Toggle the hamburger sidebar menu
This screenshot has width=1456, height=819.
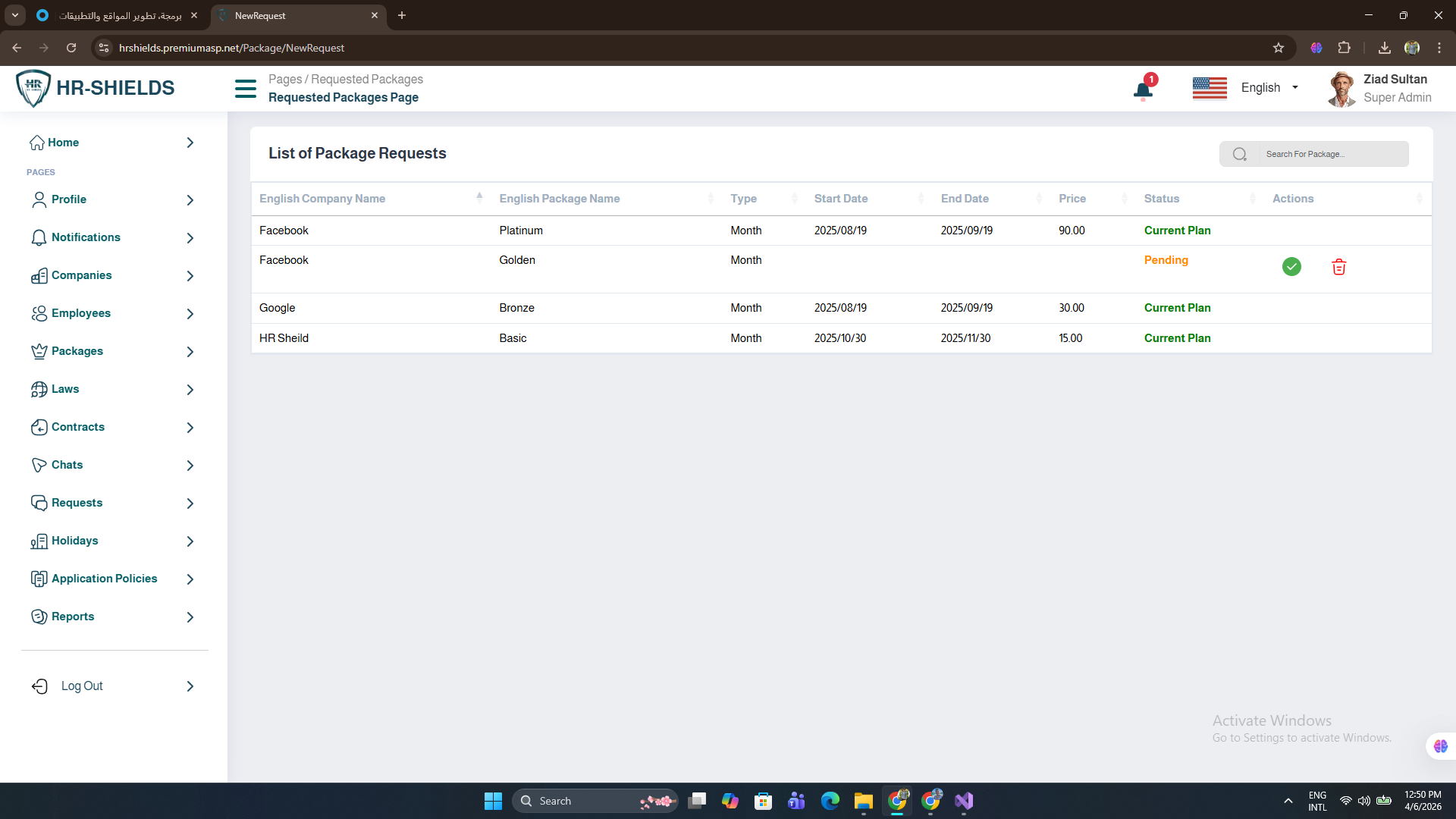[x=246, y=89]
